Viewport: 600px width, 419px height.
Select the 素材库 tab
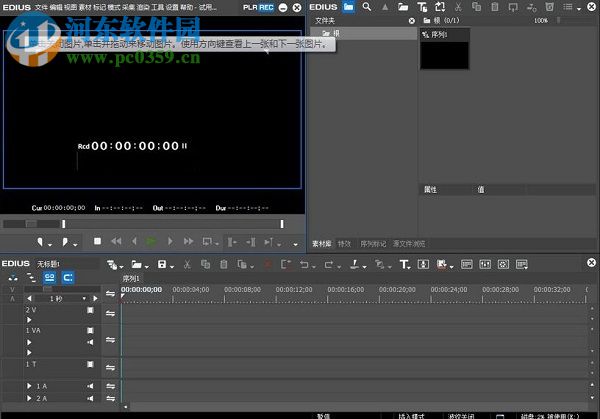[321, 244]
